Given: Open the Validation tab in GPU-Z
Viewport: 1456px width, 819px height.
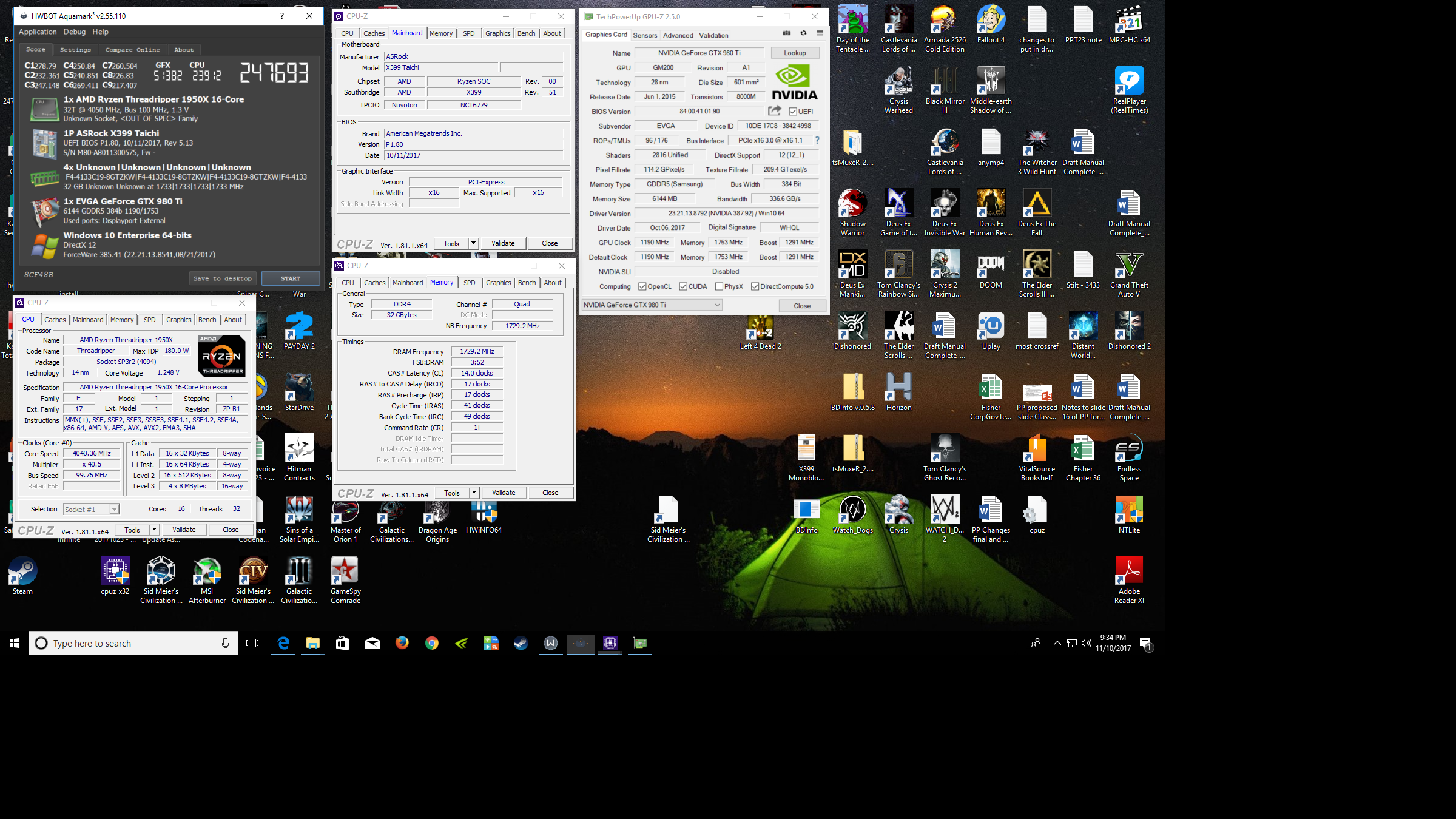Looking at the screenshot, I should click(x=713, y=35).
